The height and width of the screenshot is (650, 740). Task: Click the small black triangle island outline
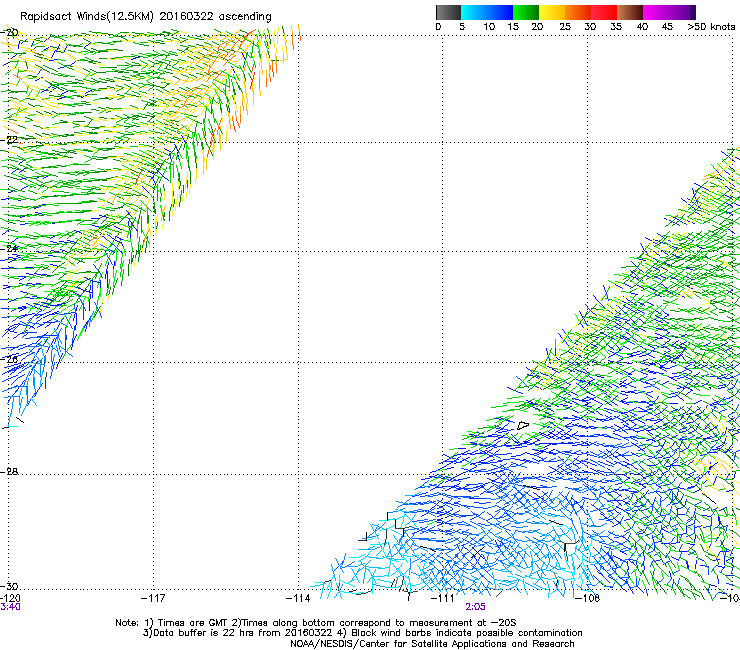point(523,425)
